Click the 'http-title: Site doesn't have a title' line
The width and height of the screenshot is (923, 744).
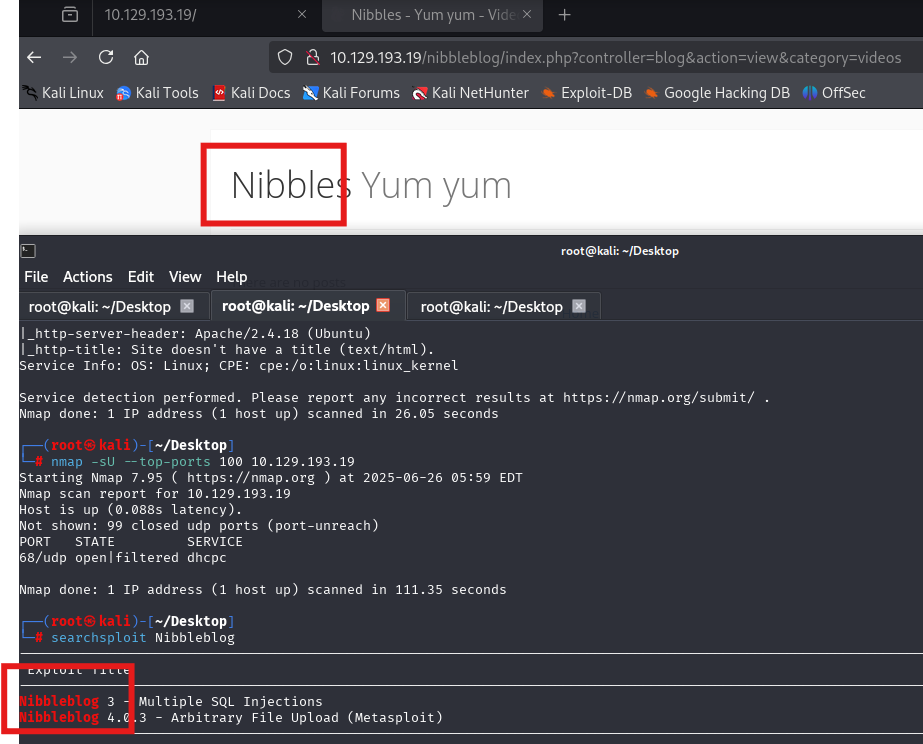tap(227, 350)
